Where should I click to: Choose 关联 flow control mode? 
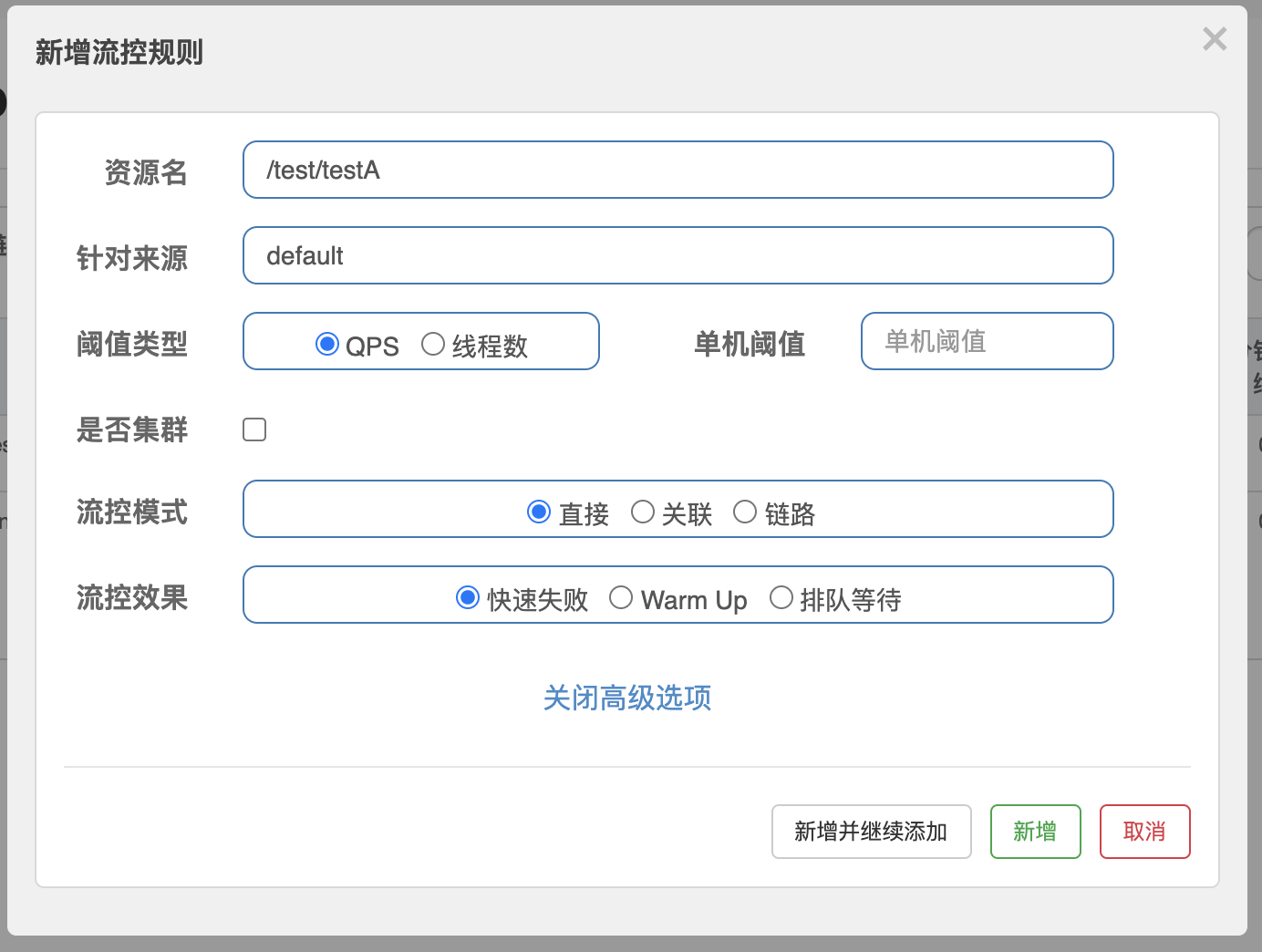click(x=643, y=512)
